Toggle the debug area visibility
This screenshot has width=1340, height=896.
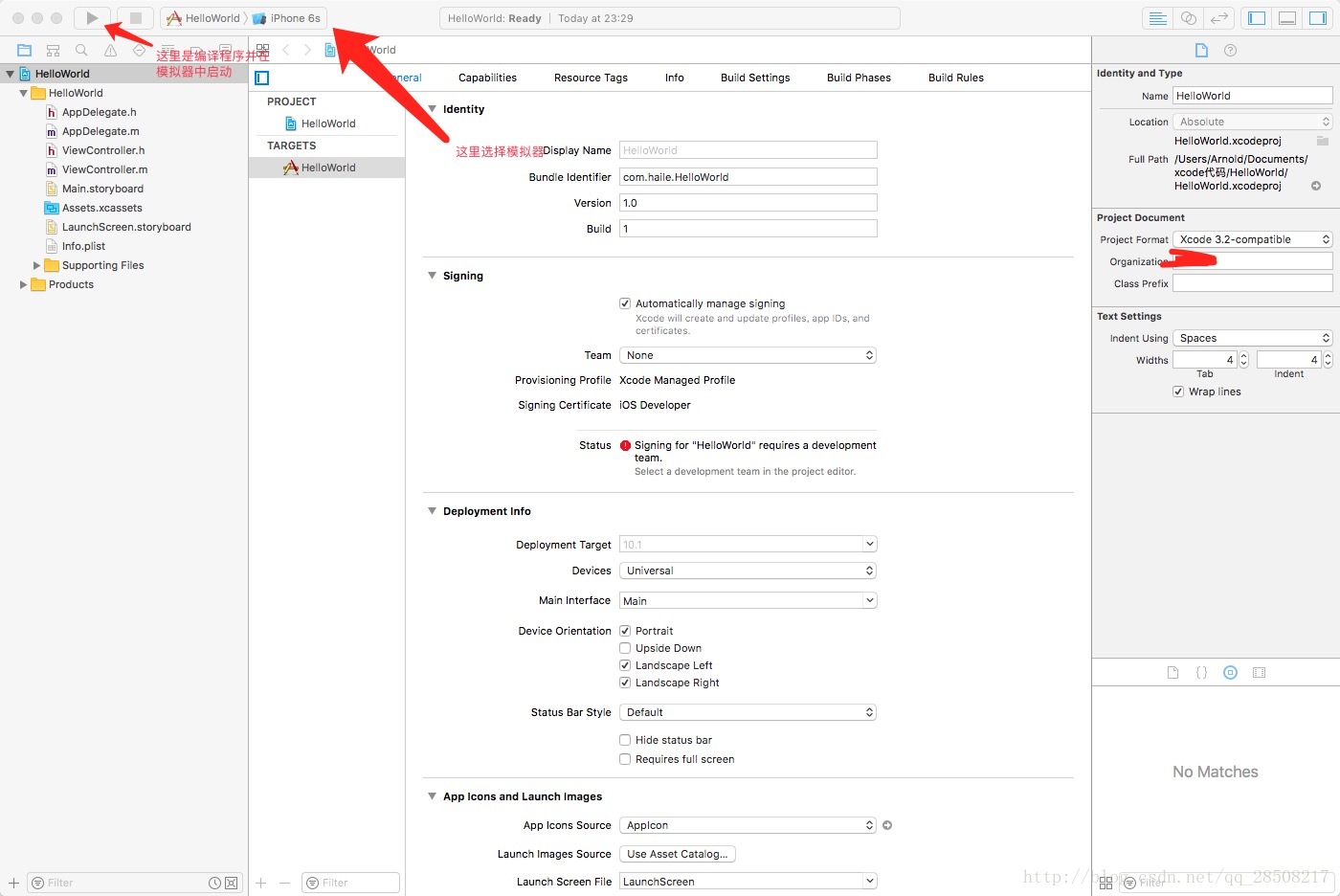(x=1287, y=18)
